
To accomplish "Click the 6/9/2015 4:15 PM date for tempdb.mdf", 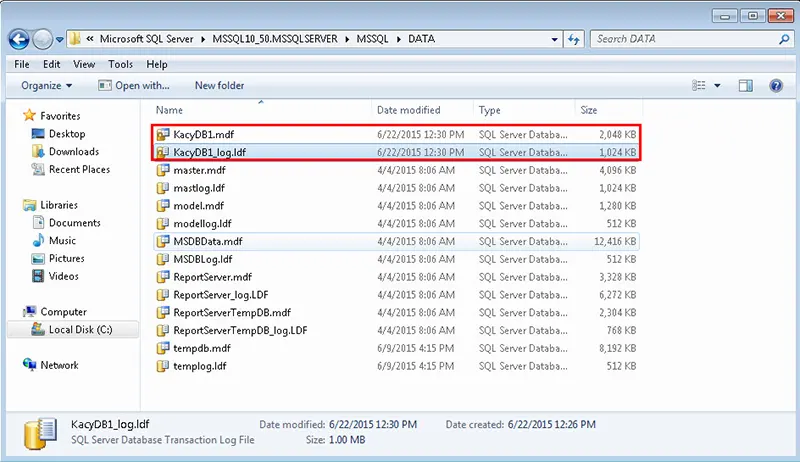I will point(416,348).
